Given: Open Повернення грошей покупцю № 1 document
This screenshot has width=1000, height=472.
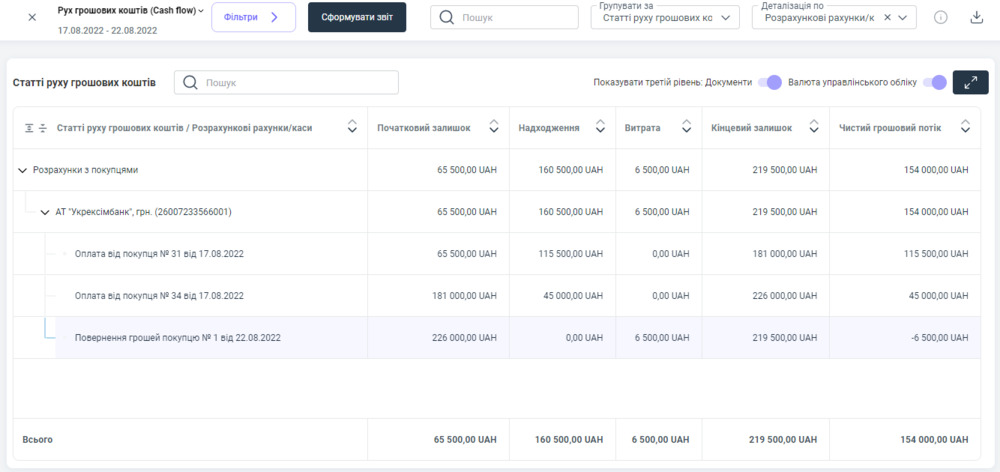Looking at the screenshot, I should (177, 338).
